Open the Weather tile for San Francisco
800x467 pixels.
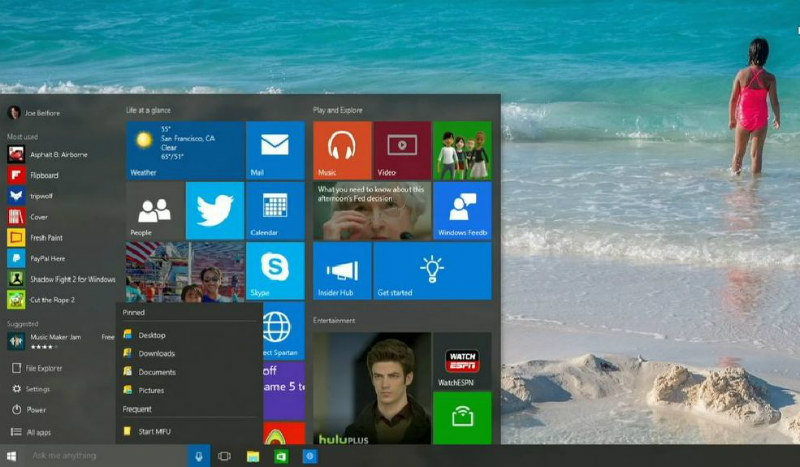[185, 150]
